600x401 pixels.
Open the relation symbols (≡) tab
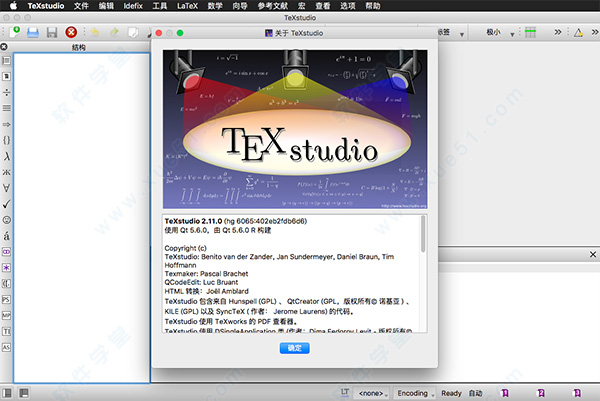[7, 108]
